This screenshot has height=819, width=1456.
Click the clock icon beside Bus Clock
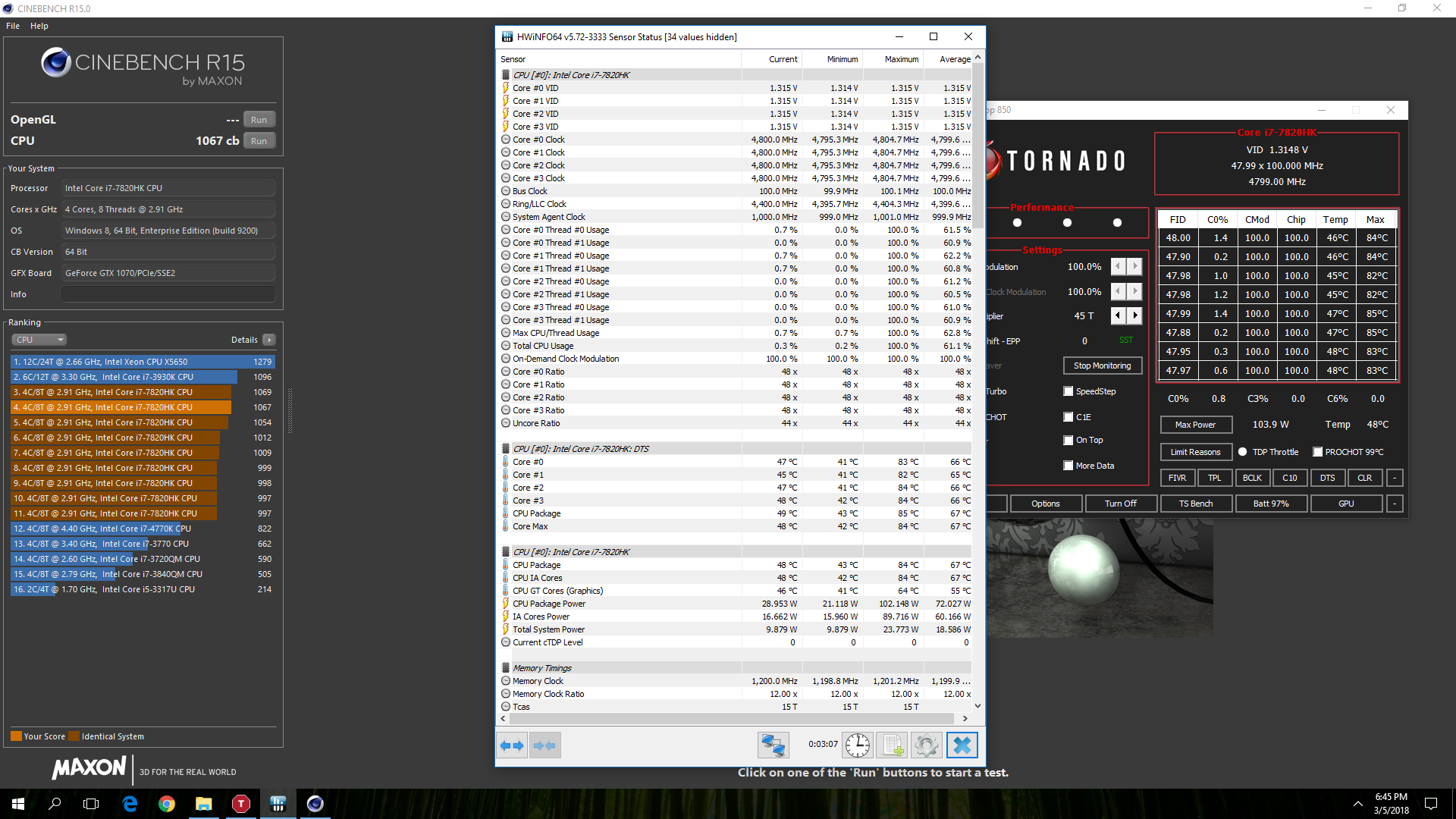tap(506, 191)
